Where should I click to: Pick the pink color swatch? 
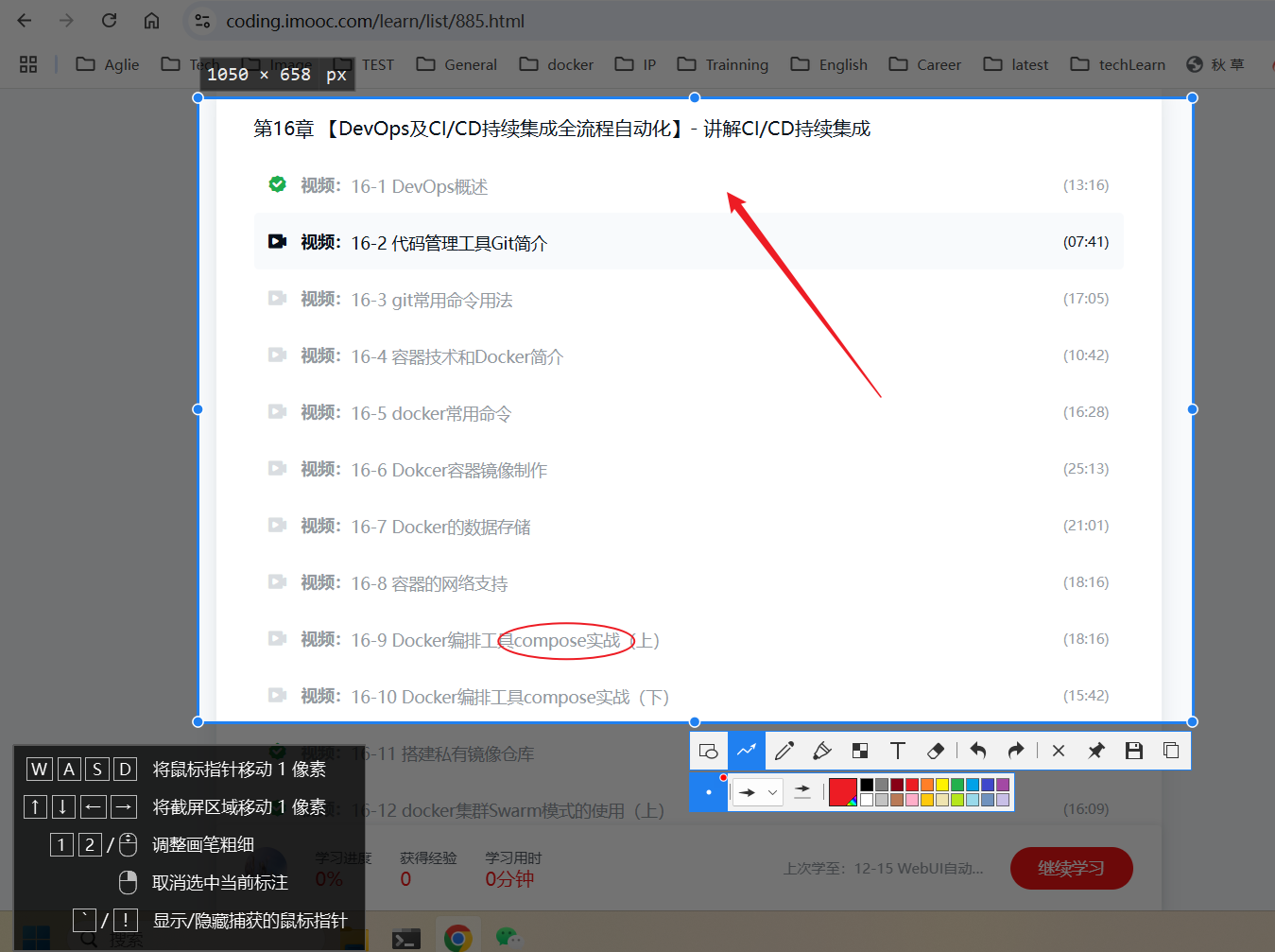pyautogui.click(x=912, y=800)
